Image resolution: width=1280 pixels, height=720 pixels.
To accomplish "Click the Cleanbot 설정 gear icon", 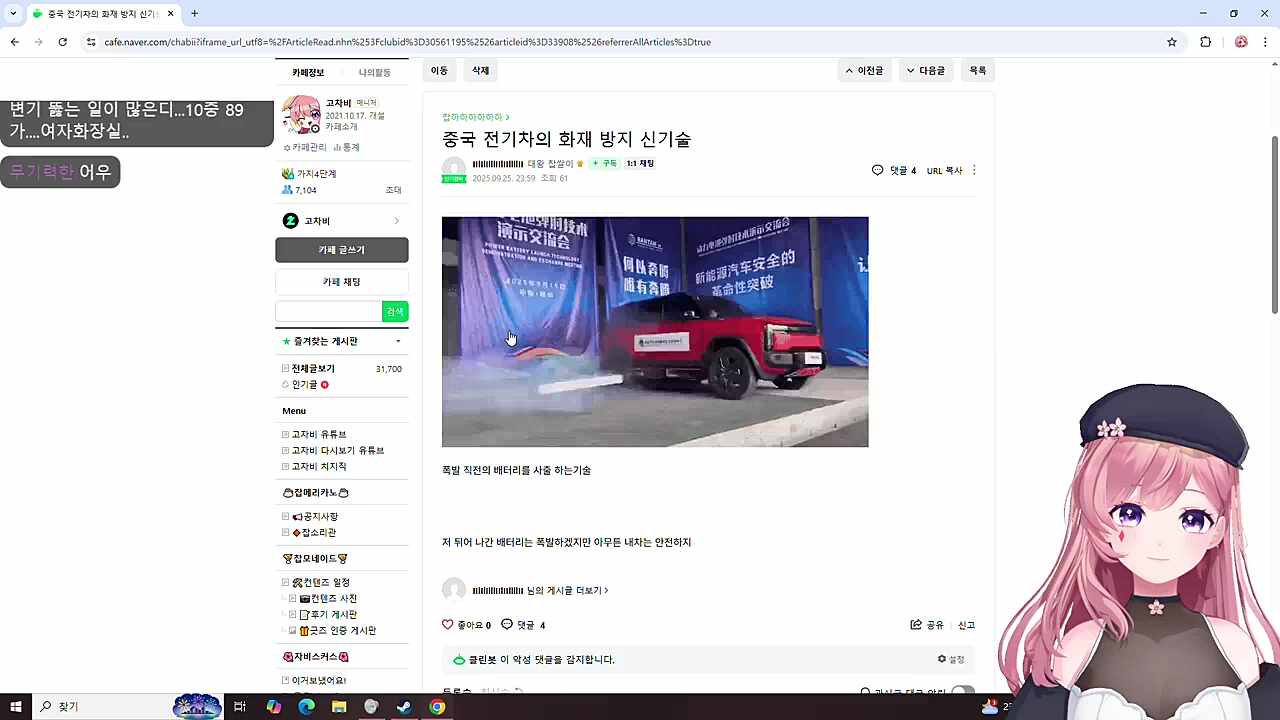I will [x=942, y=660].
